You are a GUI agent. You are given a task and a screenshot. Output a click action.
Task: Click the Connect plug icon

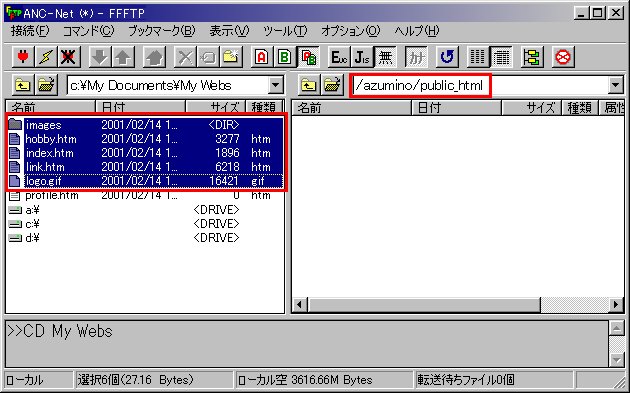23,57
